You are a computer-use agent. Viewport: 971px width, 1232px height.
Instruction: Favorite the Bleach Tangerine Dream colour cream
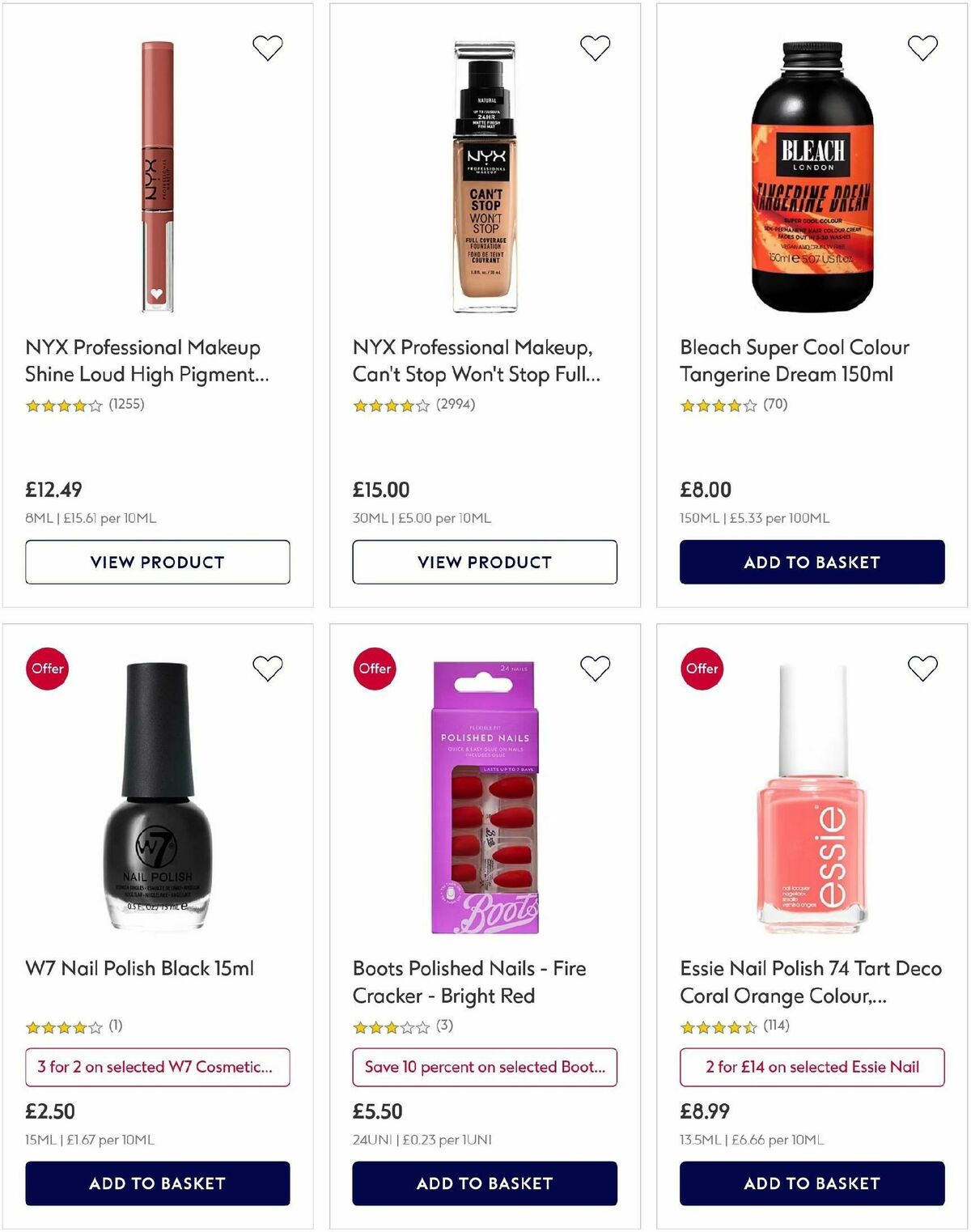[921, 47]
